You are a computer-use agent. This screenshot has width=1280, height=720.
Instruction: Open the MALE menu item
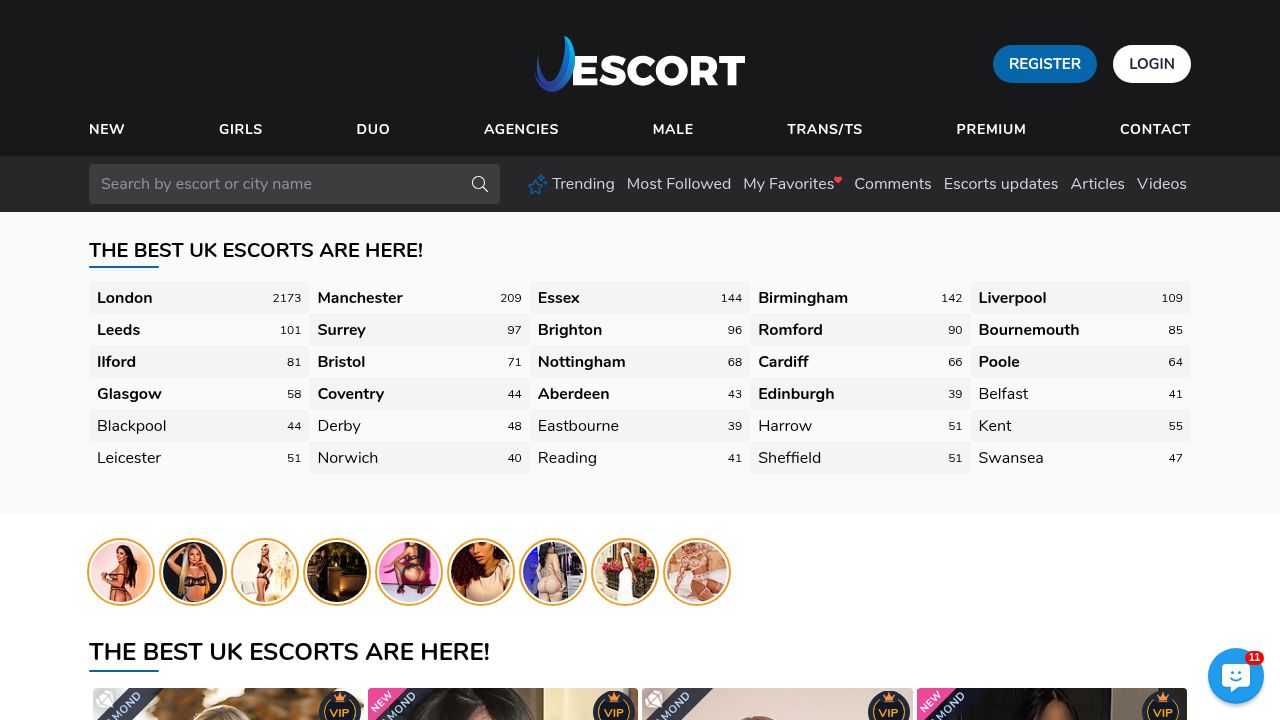click(x=673, y=129)
